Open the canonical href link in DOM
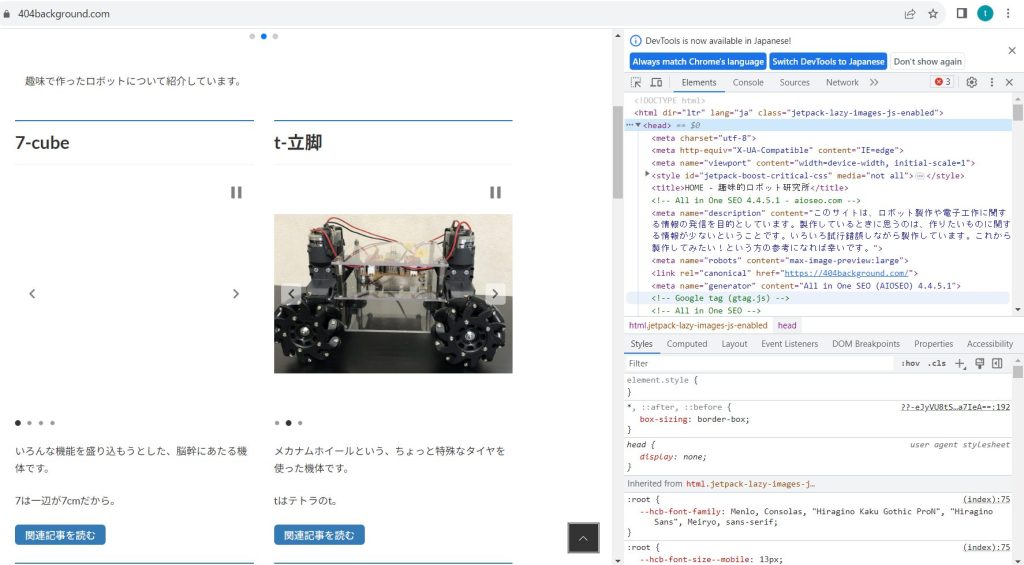The height and width of the screenshot is (565, 1024). tap(846, 273)
